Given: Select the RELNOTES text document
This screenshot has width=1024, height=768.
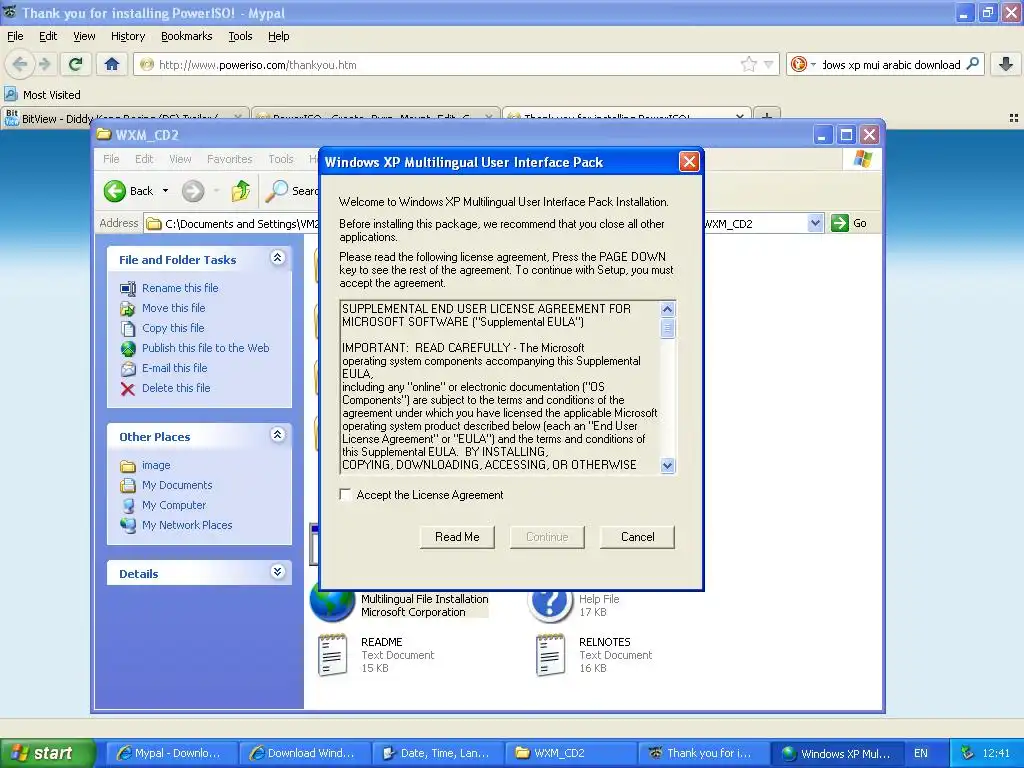Looking at the screenshot, I should tap(551, 654).
